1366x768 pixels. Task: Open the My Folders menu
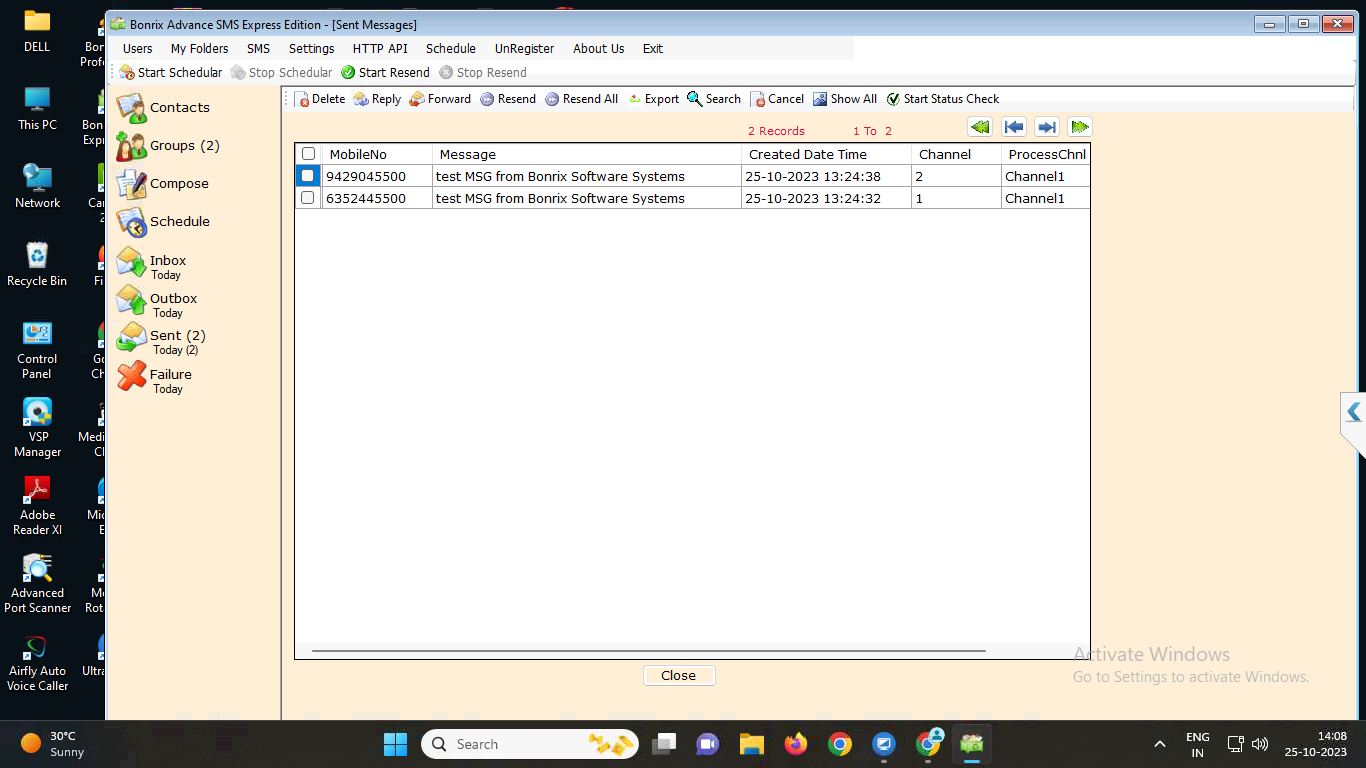200,48
